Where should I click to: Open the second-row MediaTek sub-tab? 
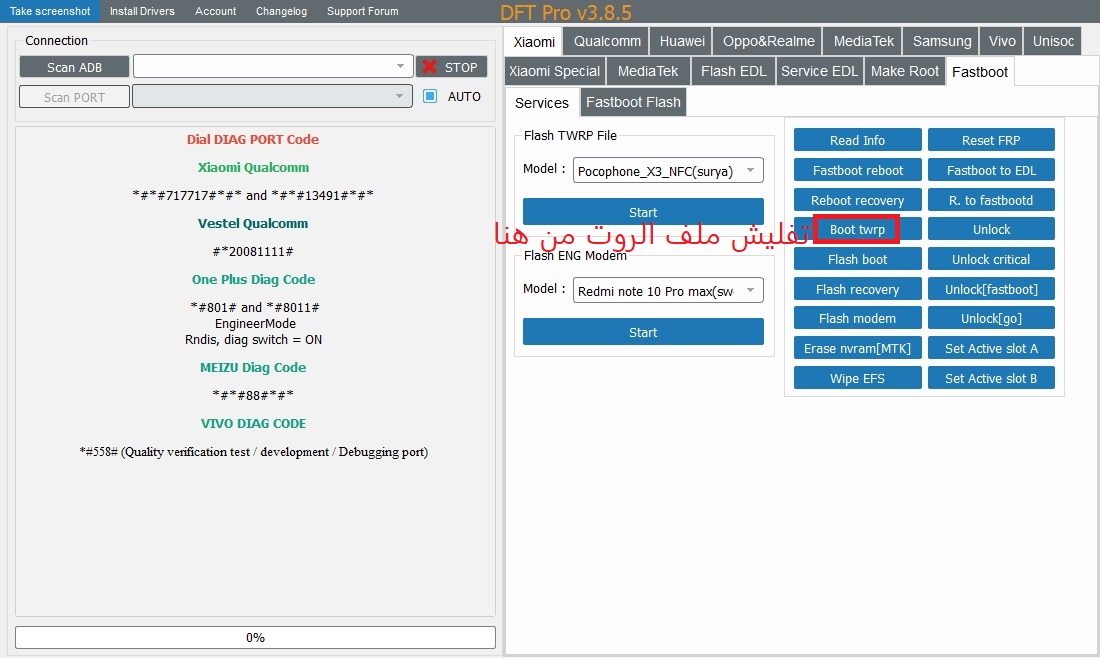tap(648, 71)
